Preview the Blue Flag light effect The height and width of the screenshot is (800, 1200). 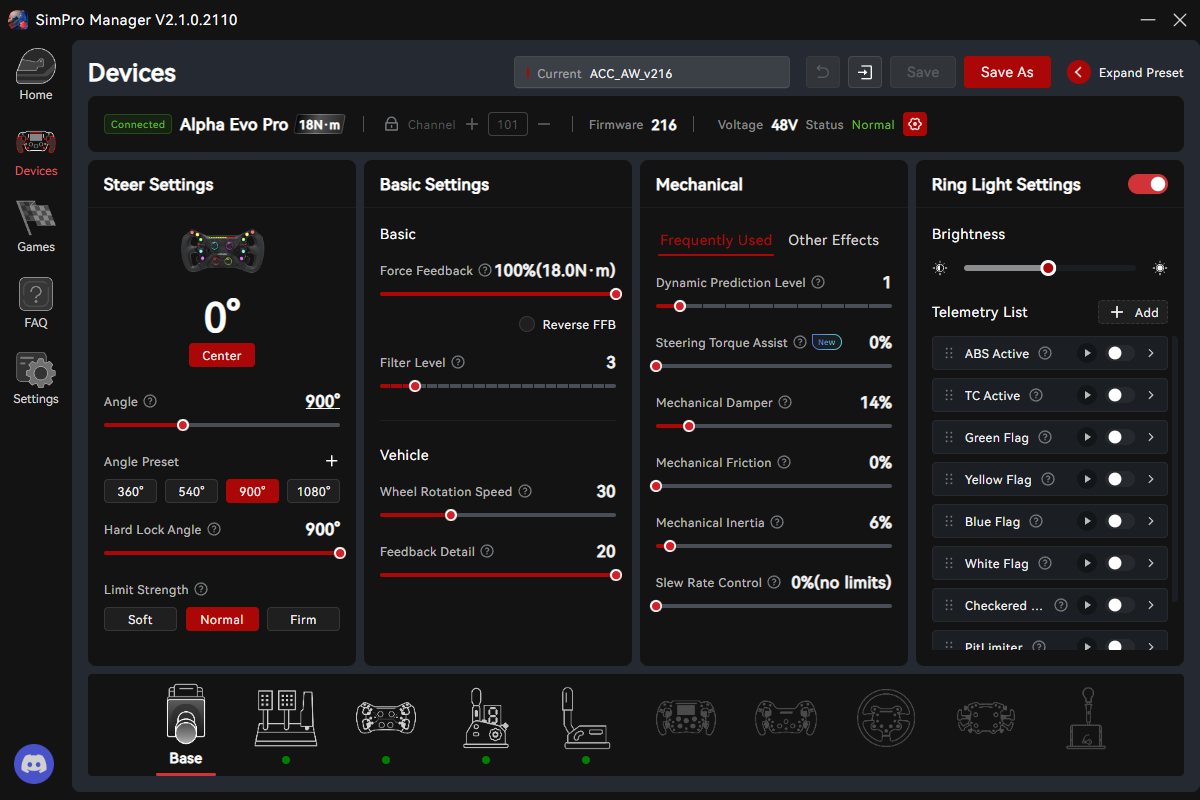(x=1086, y=521)
